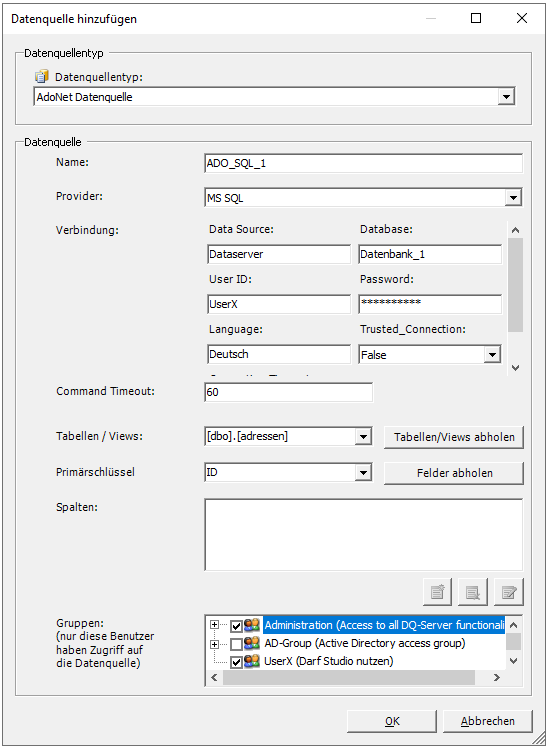This screenshot has width=549, height=750.
Task: Open the Trusted_Connection dropdown
Action: point(492,355)
